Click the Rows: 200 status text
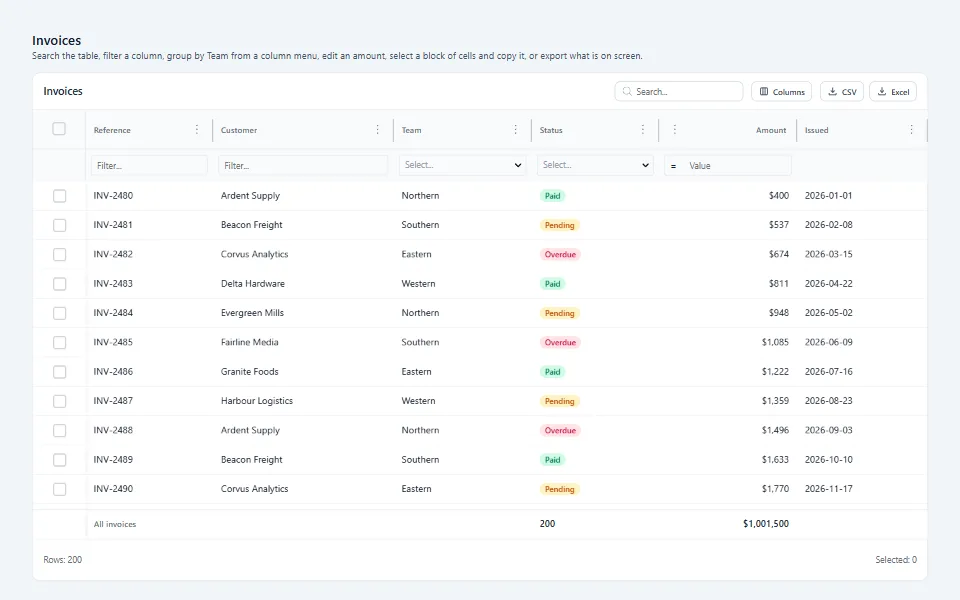Screen dimensions: 960x600 point(62,560)
